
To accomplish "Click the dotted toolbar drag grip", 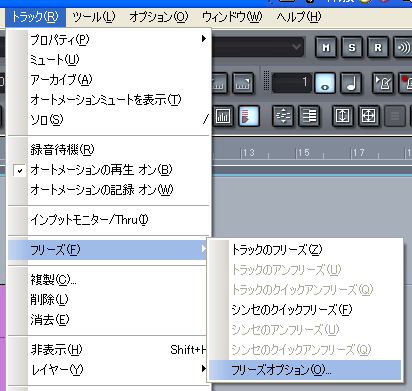I will coord(266,80).
